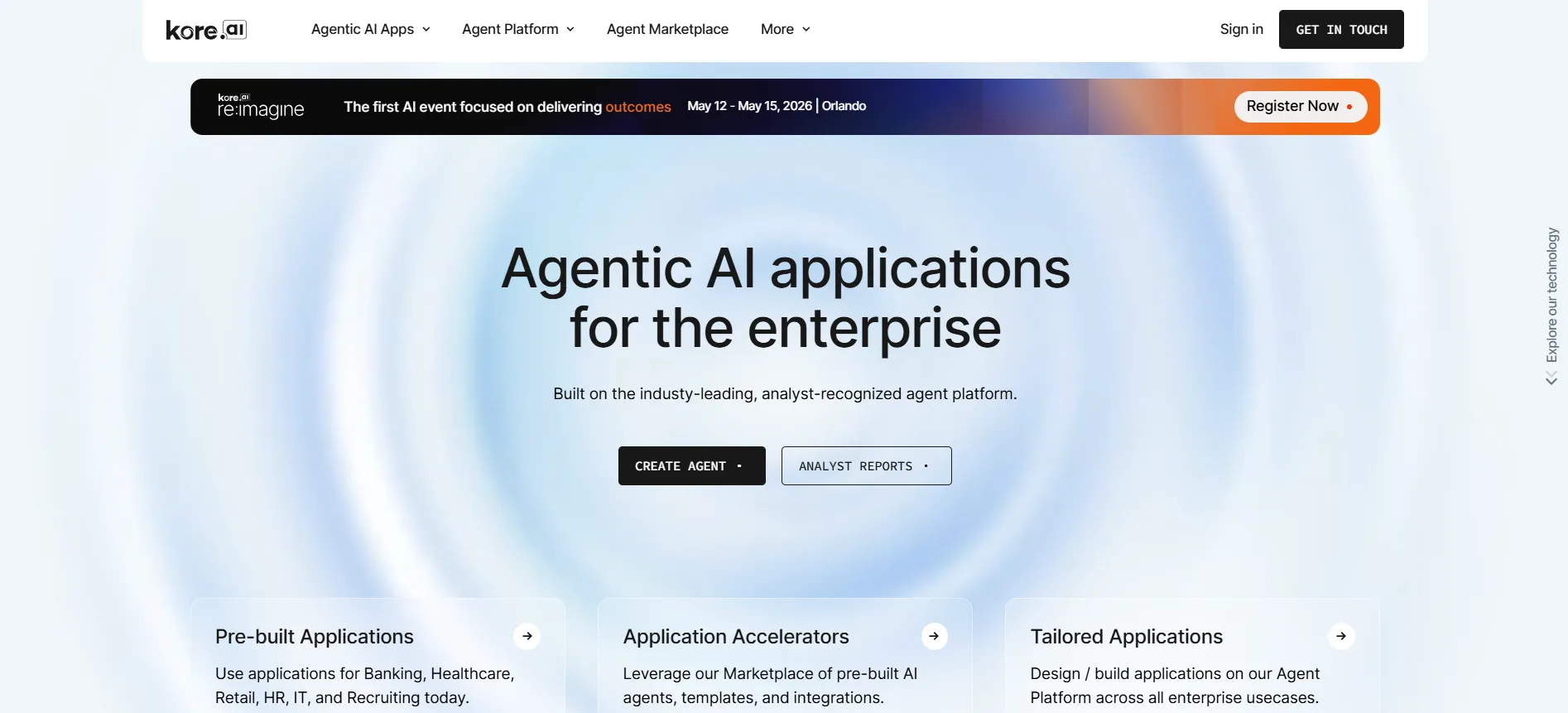Click the Register Now button
The width and height of the screenshot is (1568, 713).
pyautogui.click(x=1301, y=106)
